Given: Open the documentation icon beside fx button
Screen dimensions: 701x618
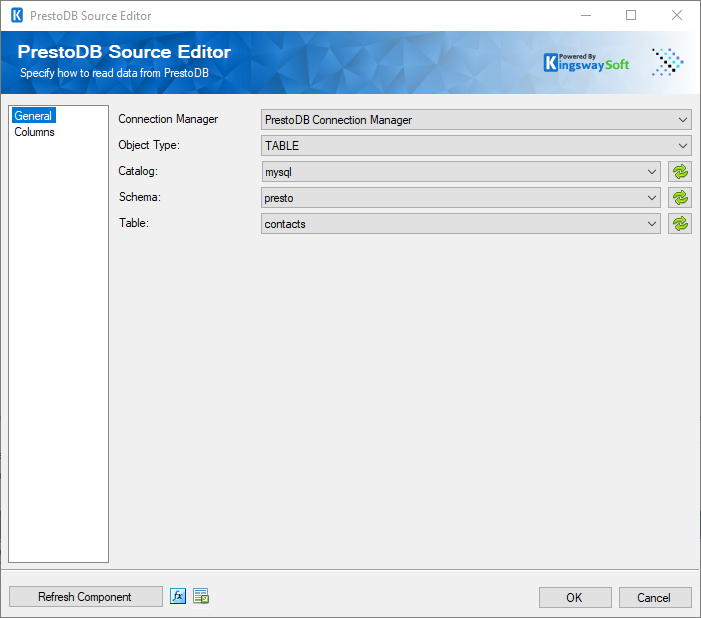Looking at the screenshot, I should 201,596.
